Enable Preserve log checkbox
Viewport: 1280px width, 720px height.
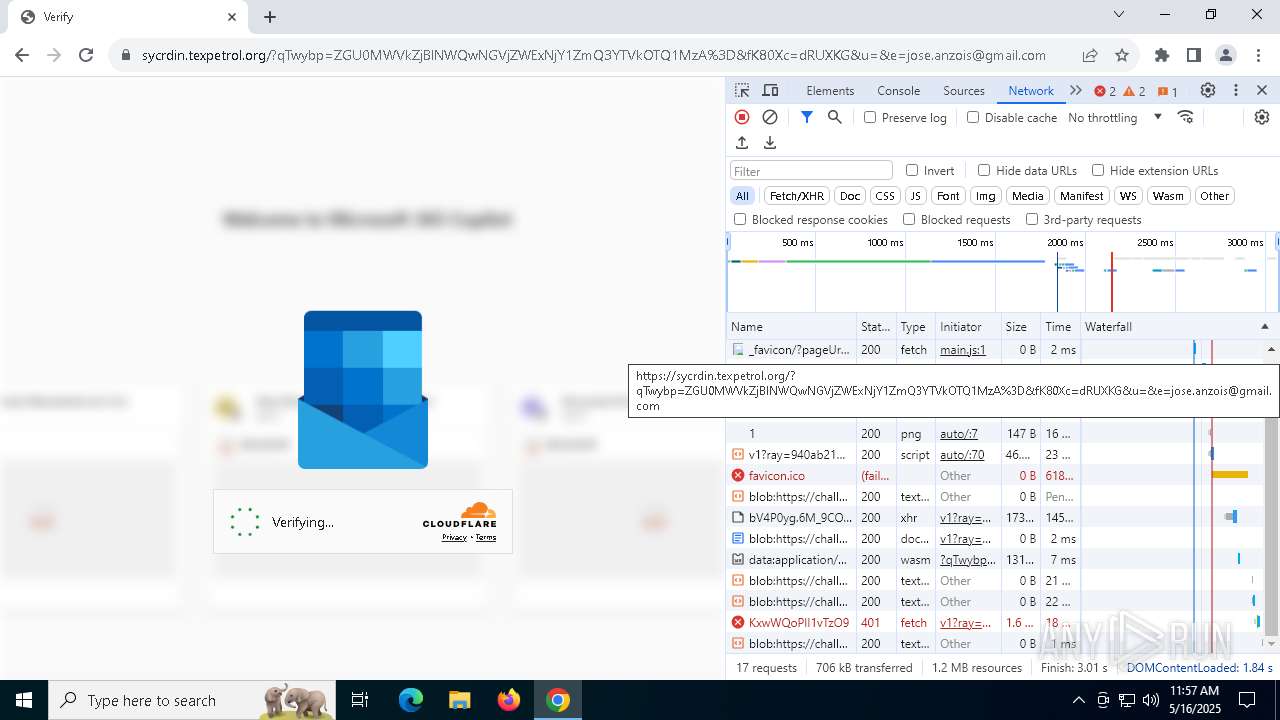pyautogui.click(x=870, y=117)
